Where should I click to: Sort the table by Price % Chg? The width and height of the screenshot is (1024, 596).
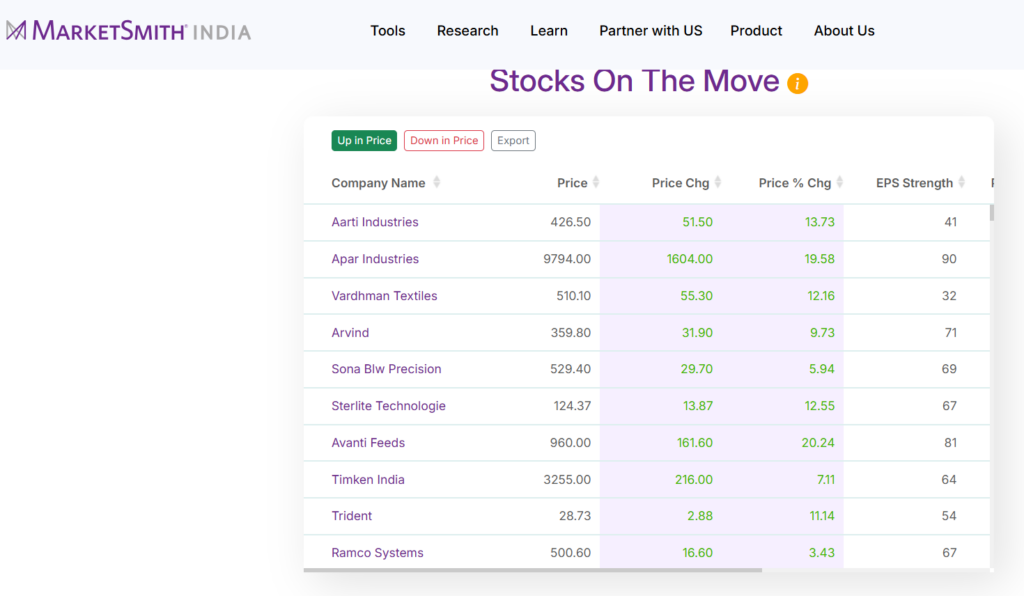click(839, 183)
